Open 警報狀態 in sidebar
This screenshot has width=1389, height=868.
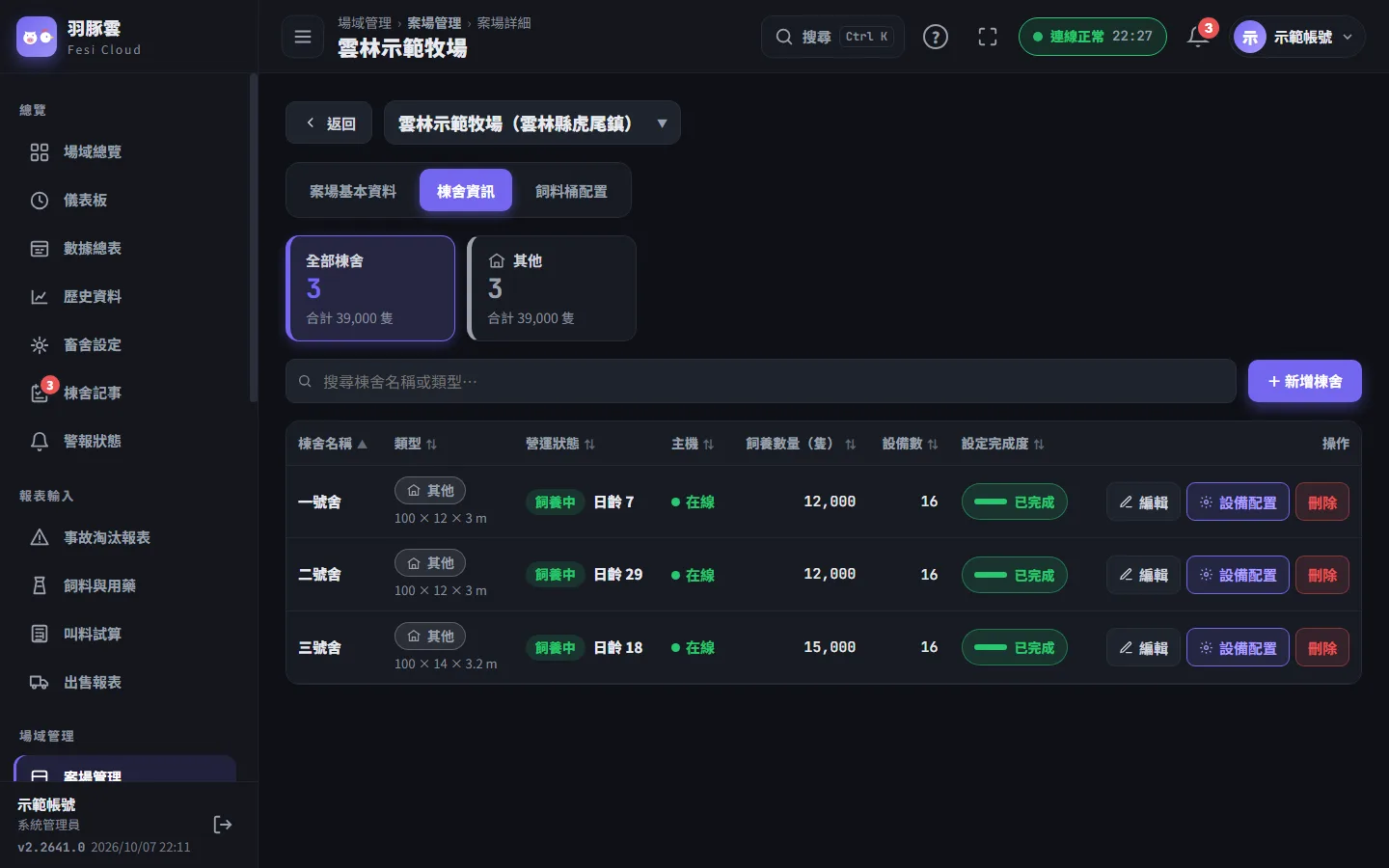[127, 442]
